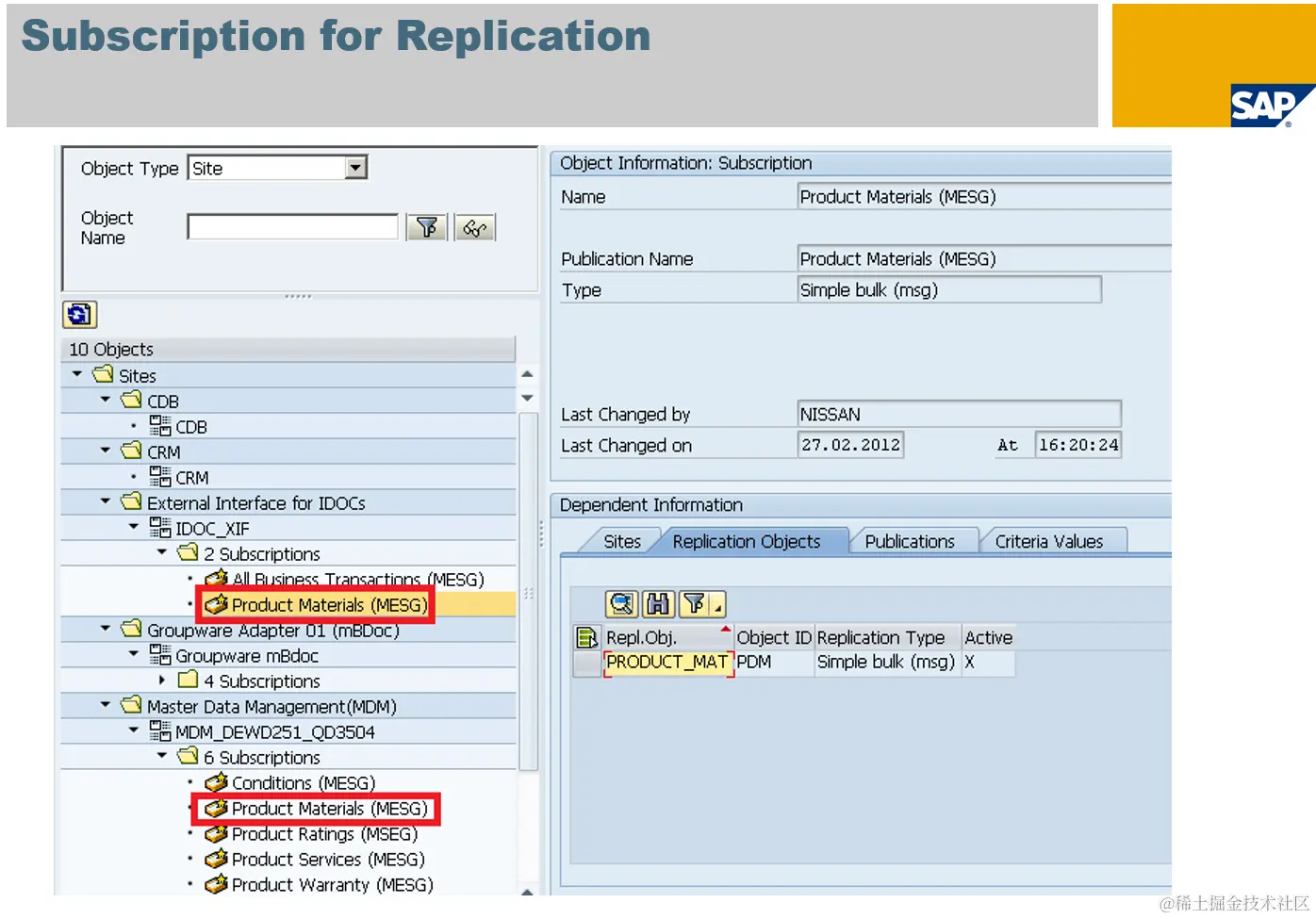The image size is (1316, 919).
Task: Switch to the Criteria Values tab
Action: tap(1049, 541)
